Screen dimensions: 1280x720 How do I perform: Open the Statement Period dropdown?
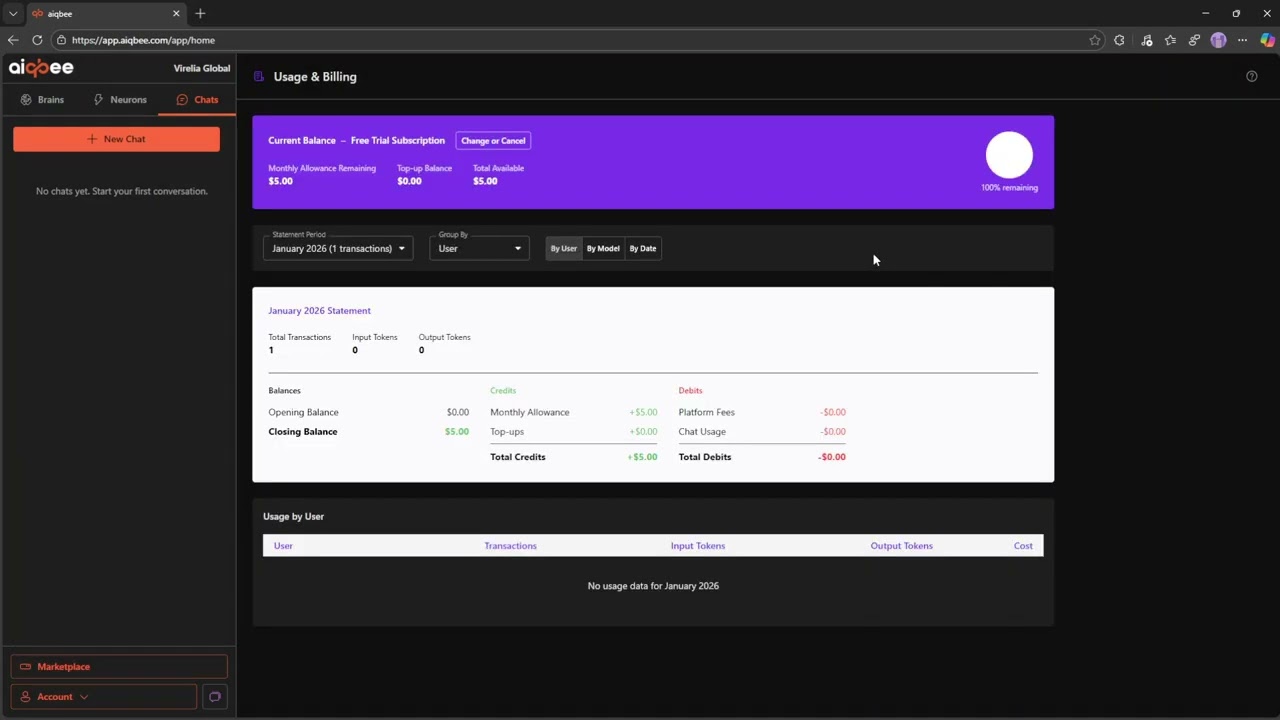tap(338, 248)
